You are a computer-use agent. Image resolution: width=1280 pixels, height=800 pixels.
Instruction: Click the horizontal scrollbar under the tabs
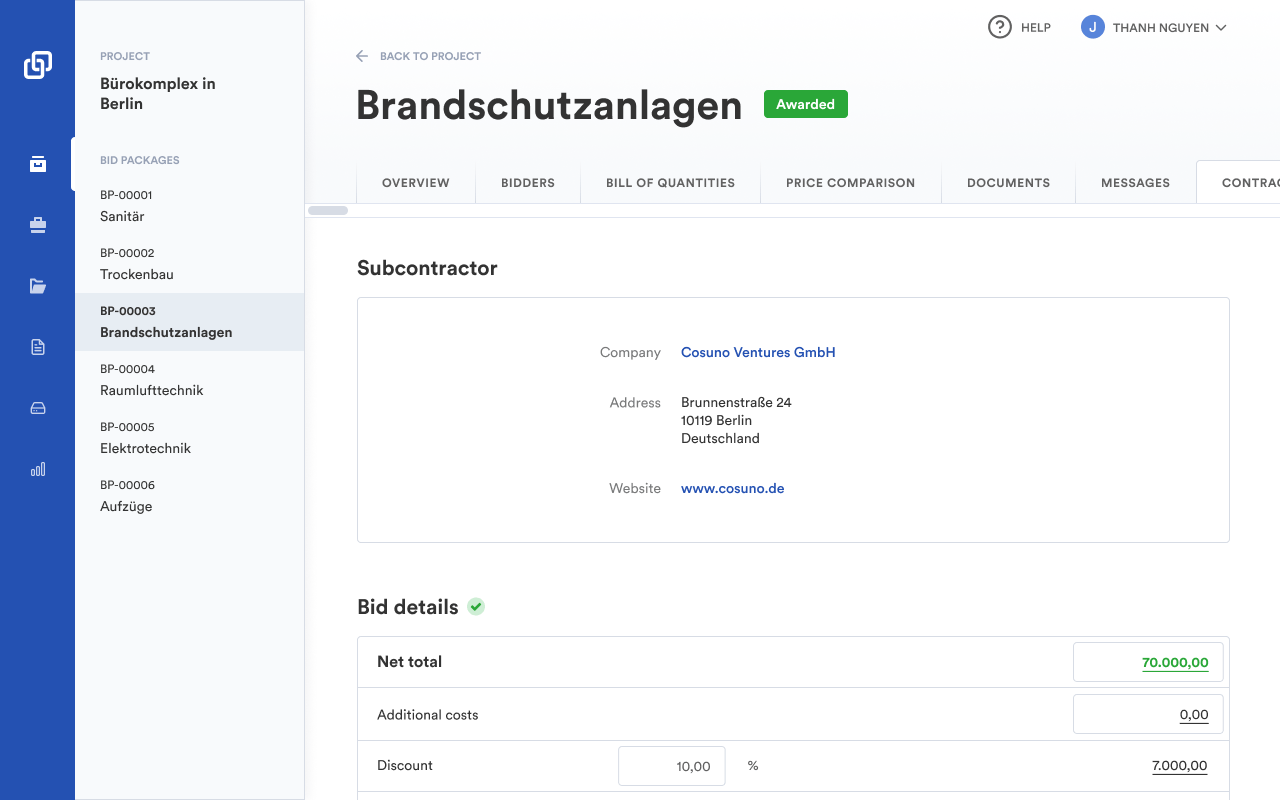[328, 211]
